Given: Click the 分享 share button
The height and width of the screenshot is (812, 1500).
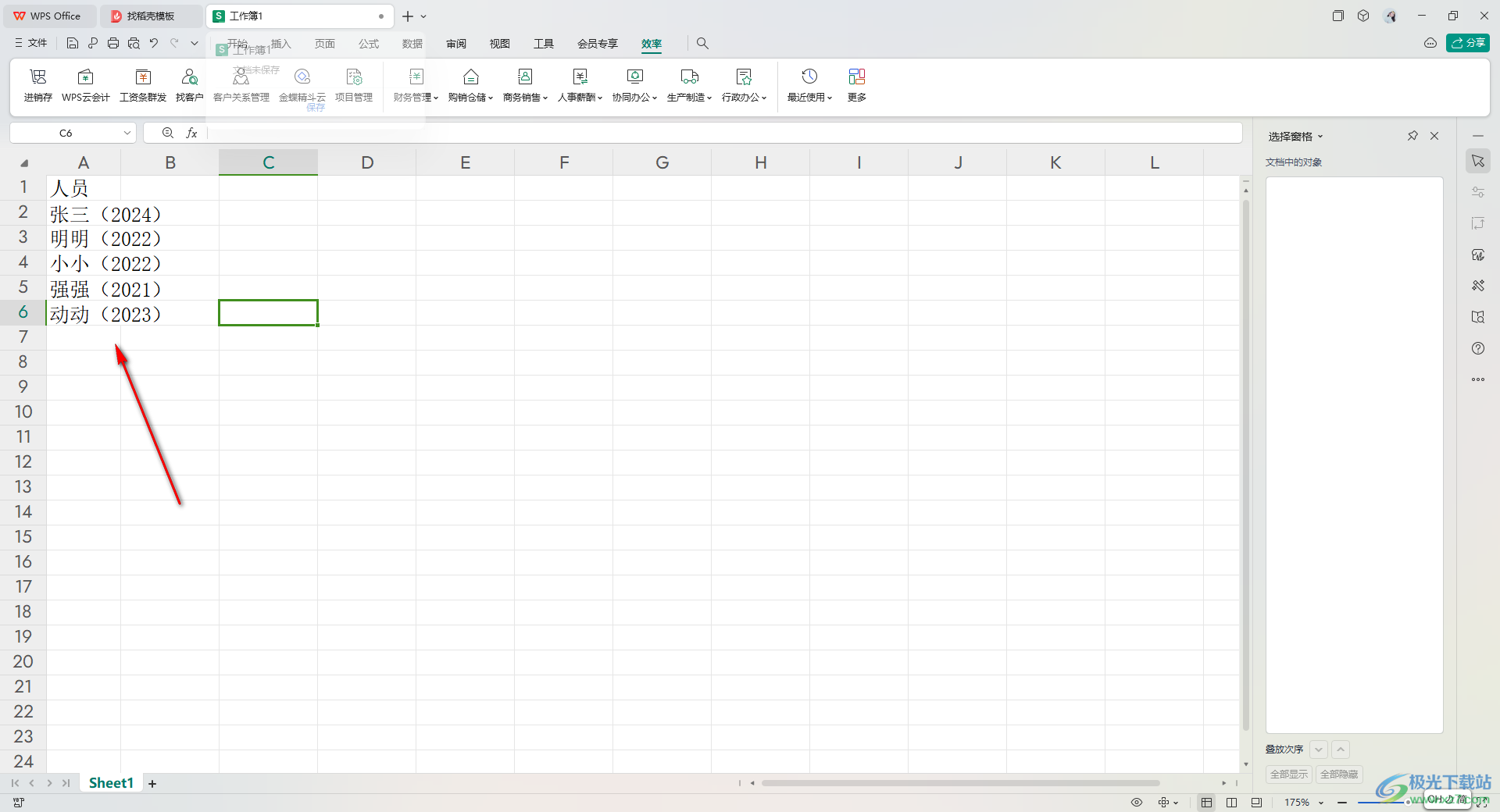Looking at the screenshot, I should tap(1468, 44).
